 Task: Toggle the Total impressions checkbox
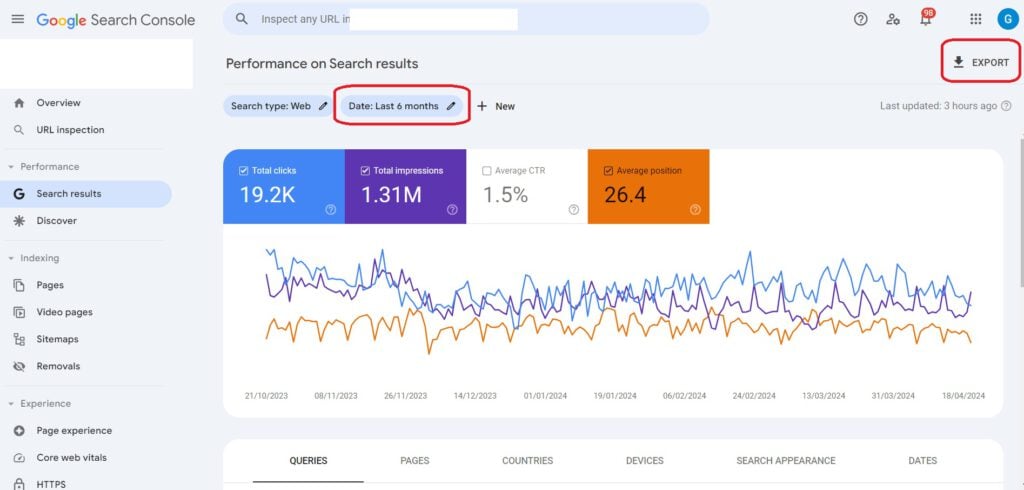click(366, 171)
